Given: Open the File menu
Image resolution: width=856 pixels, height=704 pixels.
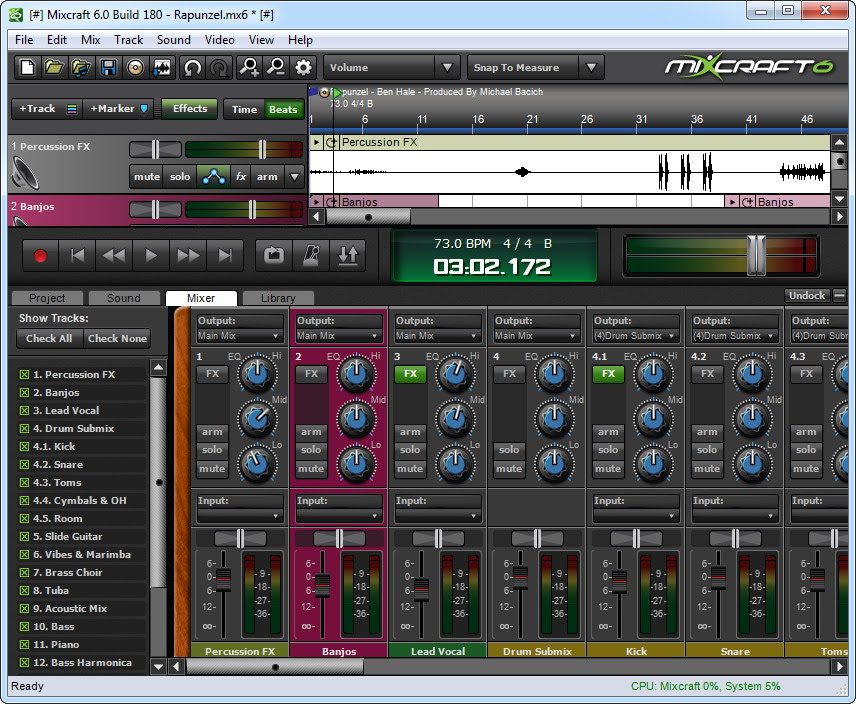Looking at the screenshot, I should 24,40.
